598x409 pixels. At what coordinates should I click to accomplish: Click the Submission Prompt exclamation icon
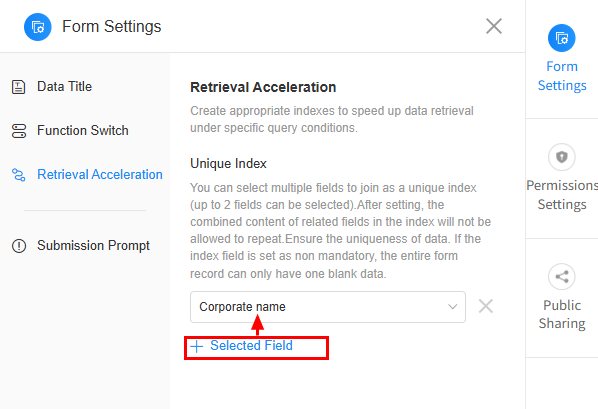coord(19,246)
